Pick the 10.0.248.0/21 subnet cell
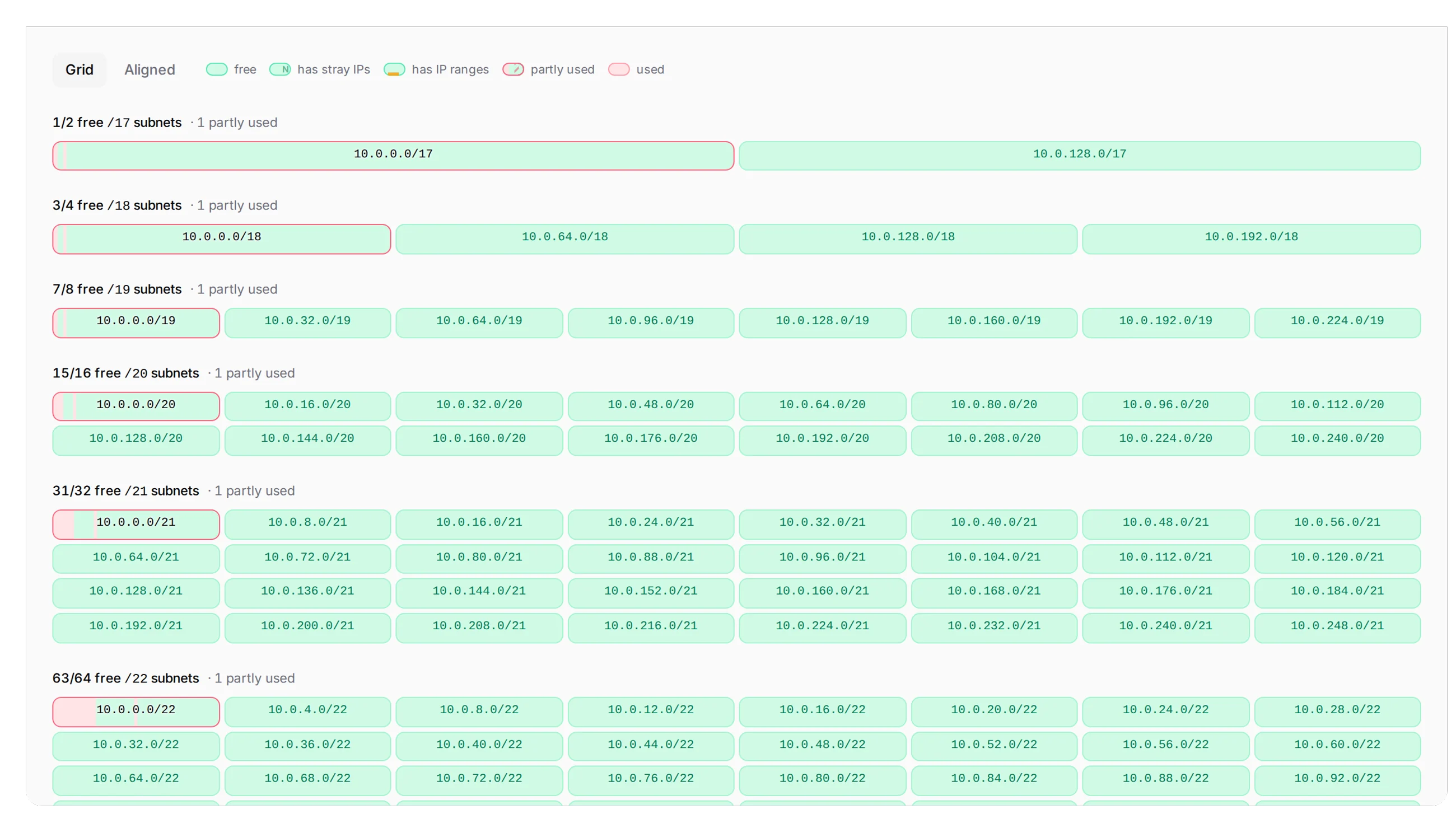1456x814 pixels. pos(1337,628)
